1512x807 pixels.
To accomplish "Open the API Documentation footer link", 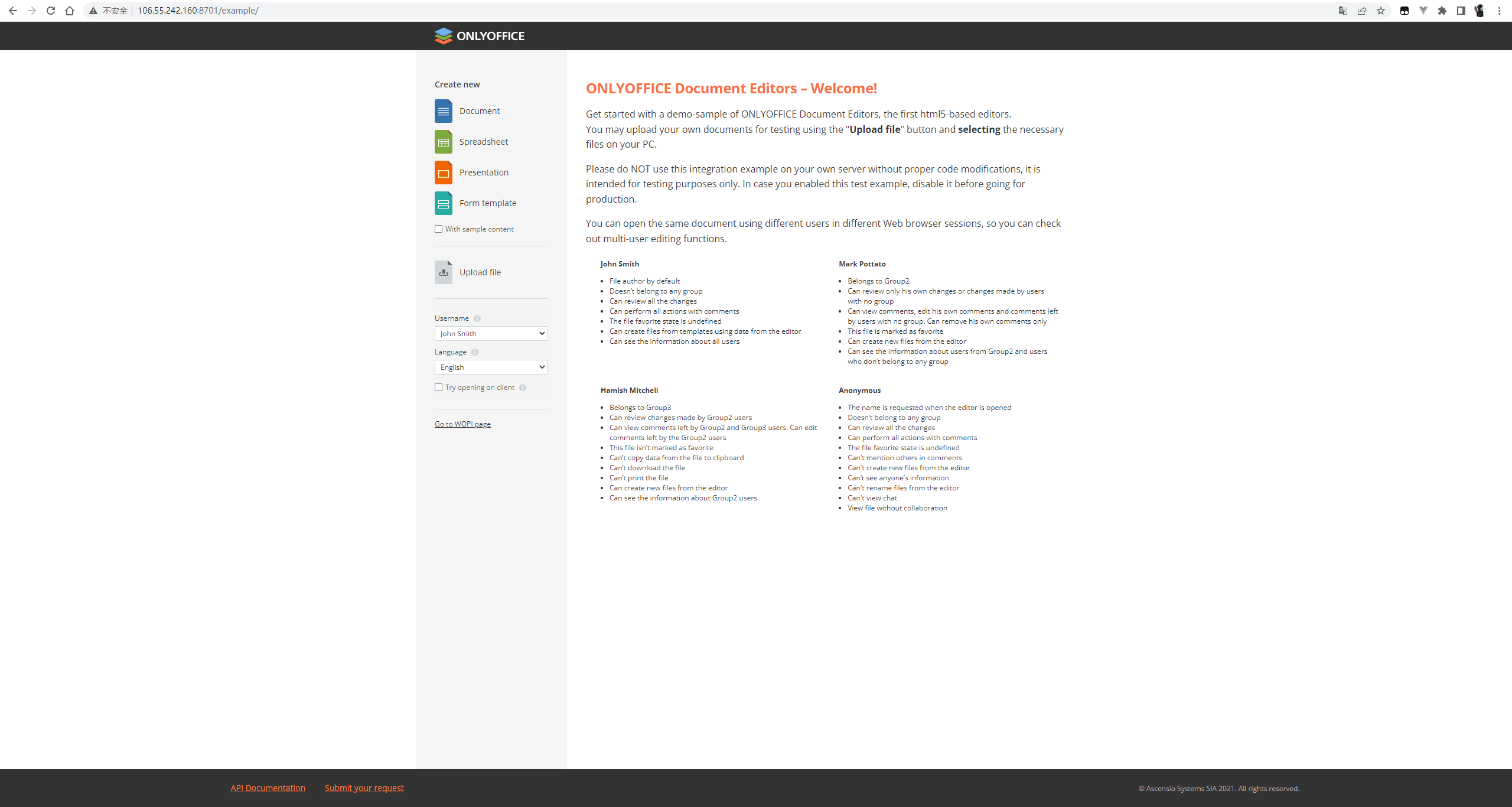I will (268, 788).
